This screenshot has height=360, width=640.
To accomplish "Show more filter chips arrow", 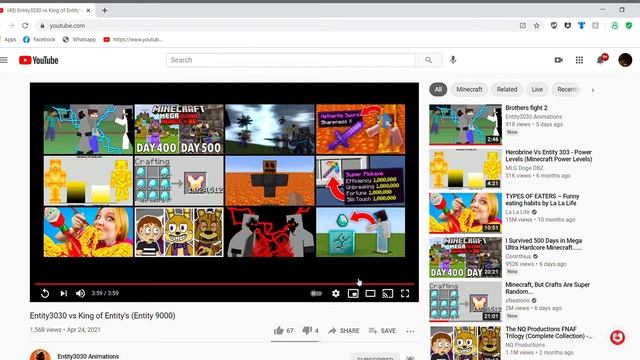I will [x=593, y=90].
